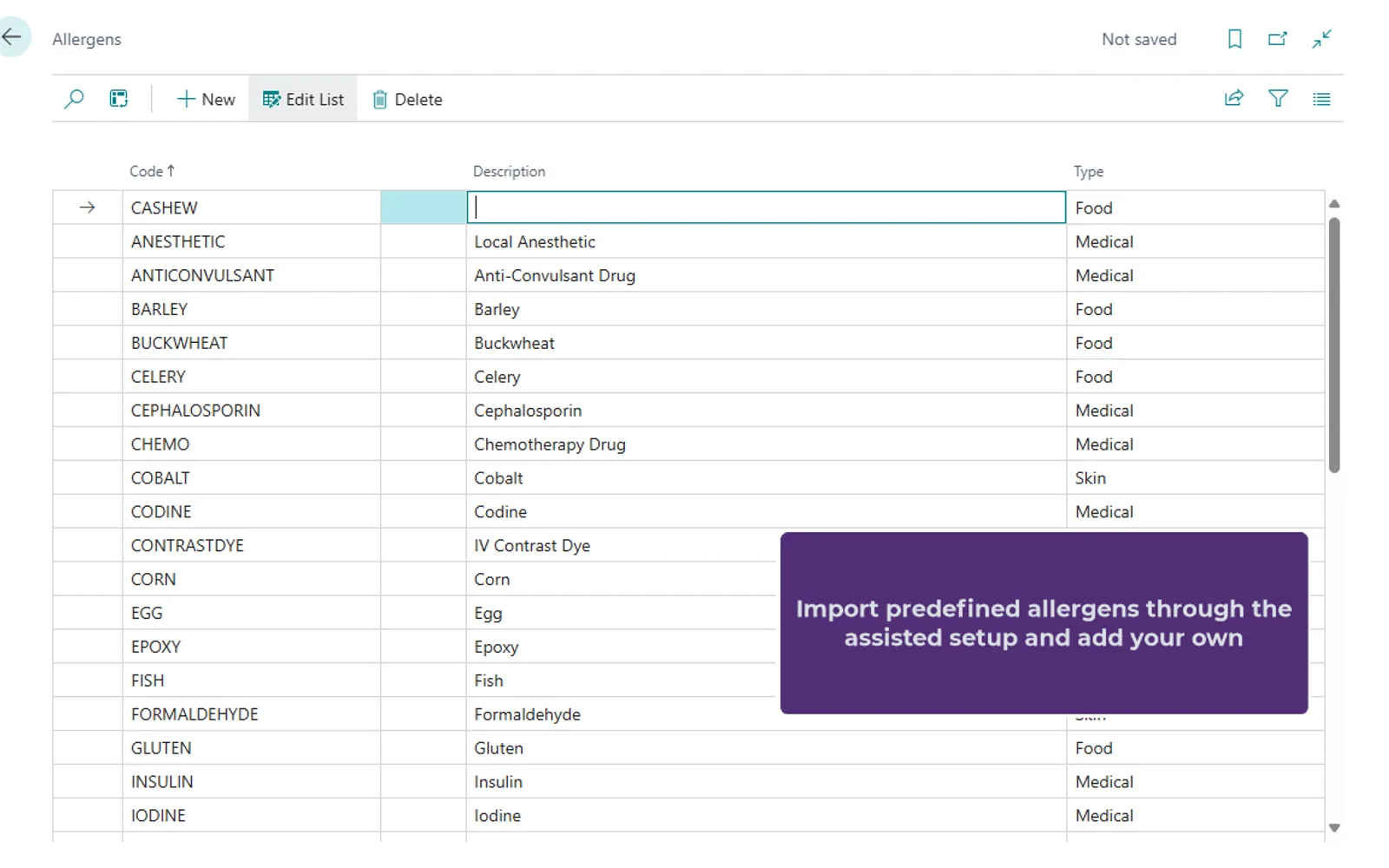Select the IV Contrast Dye description
The image size is (1389, 868).
[x=532, y=546]
